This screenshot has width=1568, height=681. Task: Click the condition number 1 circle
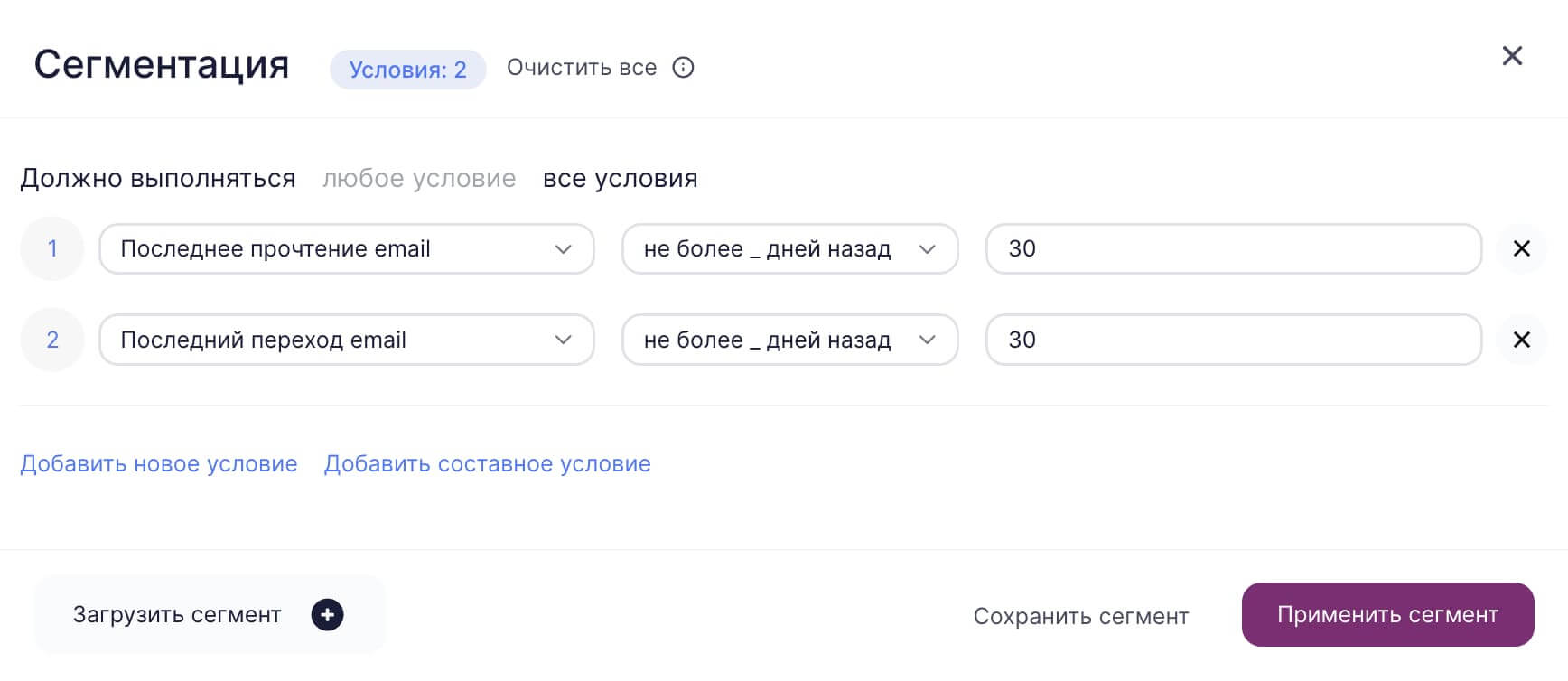[x=52, y=248]
